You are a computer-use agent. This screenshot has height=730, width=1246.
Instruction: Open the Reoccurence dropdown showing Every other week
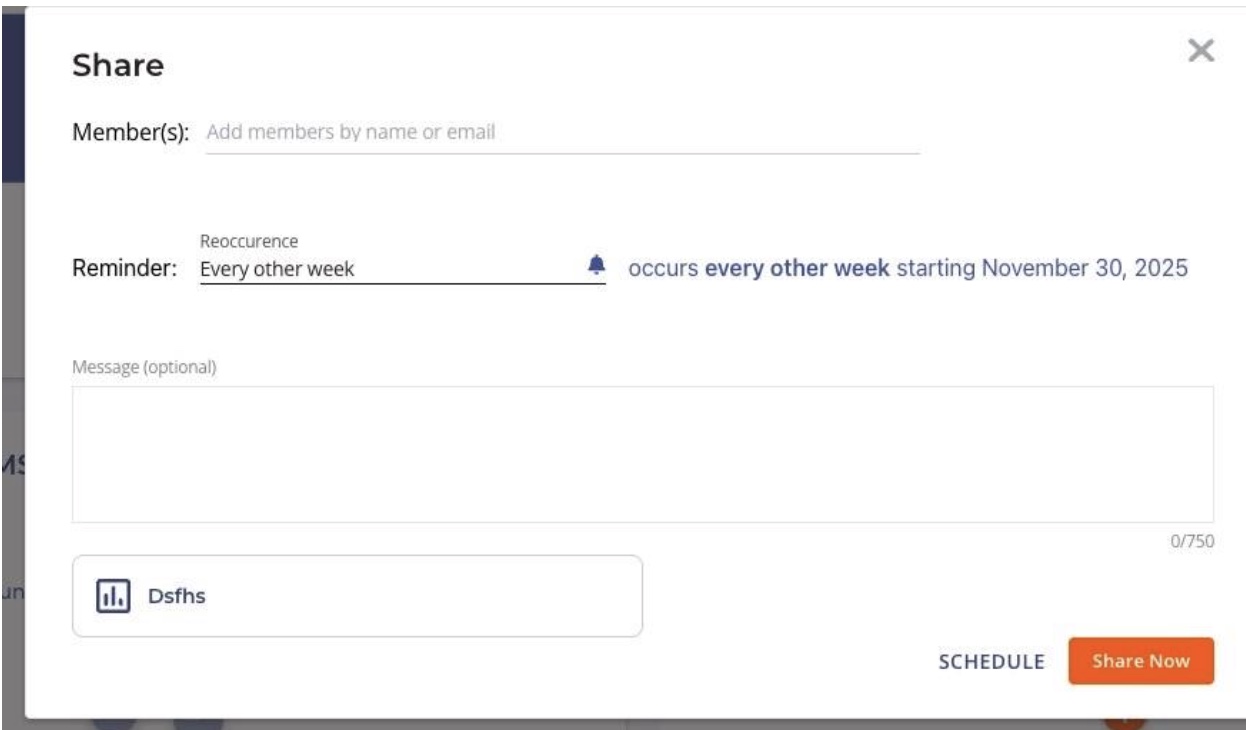click(390, 269)
